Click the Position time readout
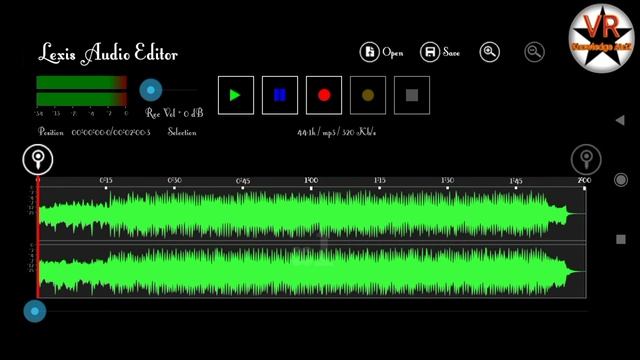This screenshot has height=360, width=640. tap(111, 132)
